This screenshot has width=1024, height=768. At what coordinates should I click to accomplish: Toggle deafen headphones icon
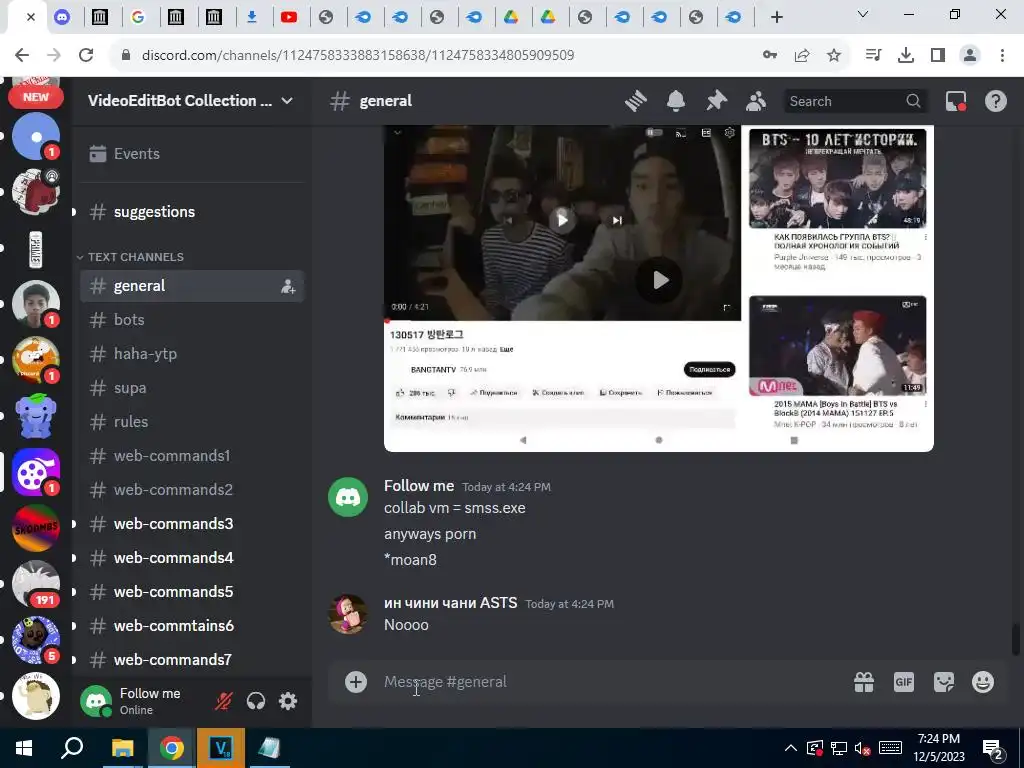[x=256, y=701]
